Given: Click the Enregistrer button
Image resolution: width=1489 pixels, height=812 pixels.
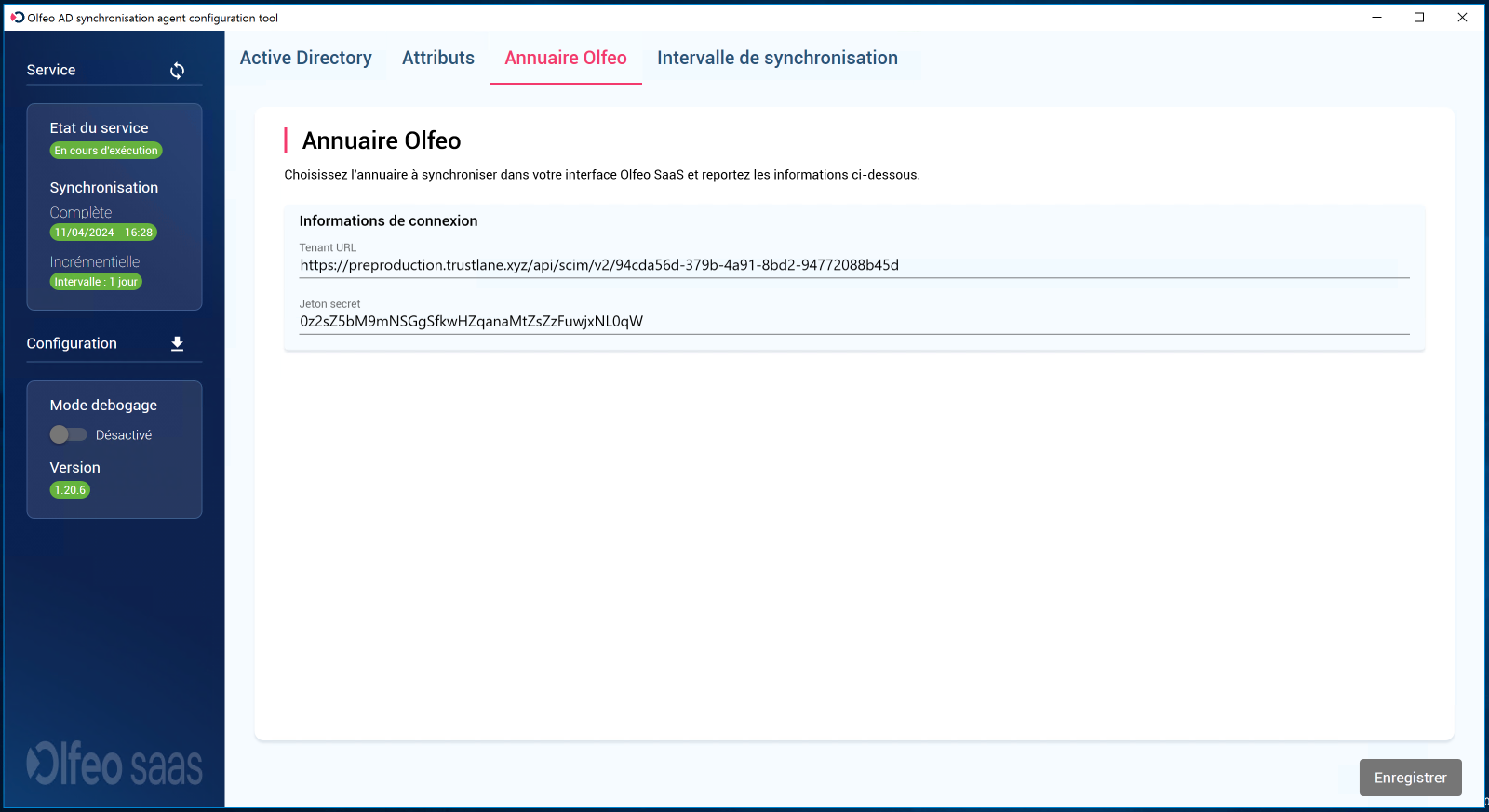Looking at the screenshot, I should click(1410, 778).
